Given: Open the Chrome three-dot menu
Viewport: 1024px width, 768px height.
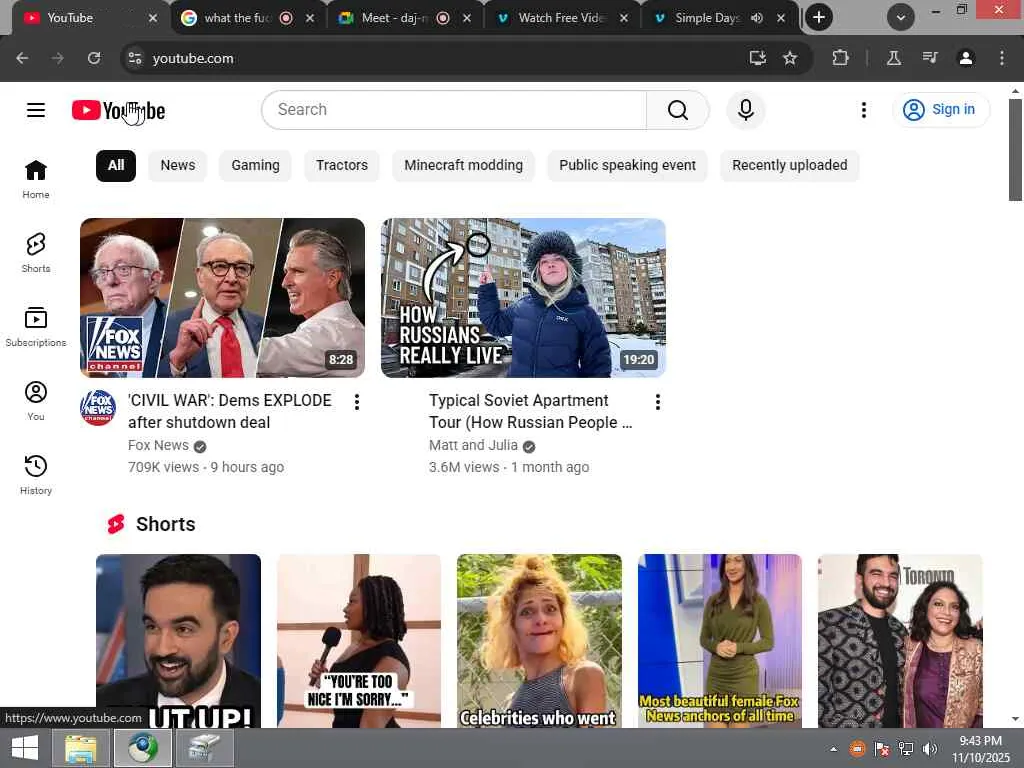Looking at the screenshot, I should point(1002,58).
